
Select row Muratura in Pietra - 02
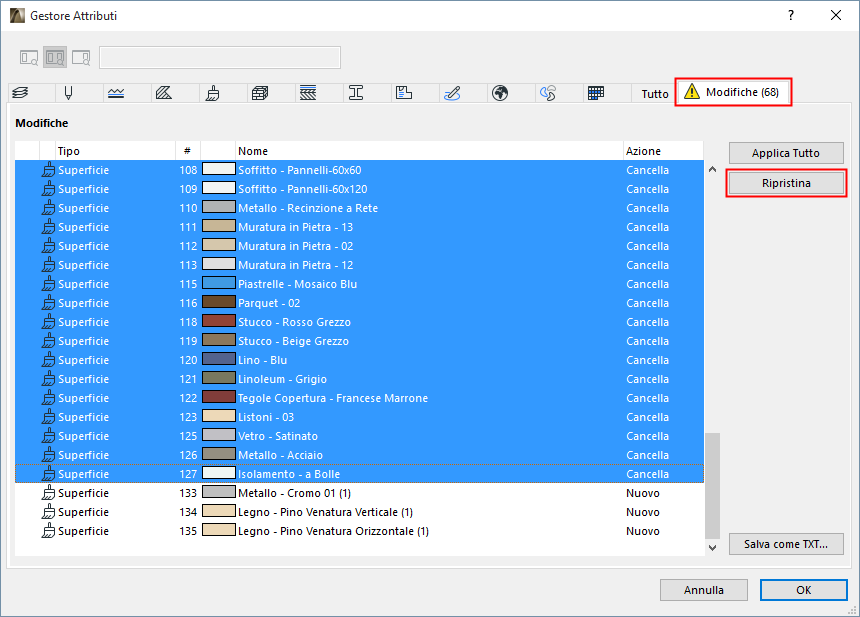pos(359,246)
